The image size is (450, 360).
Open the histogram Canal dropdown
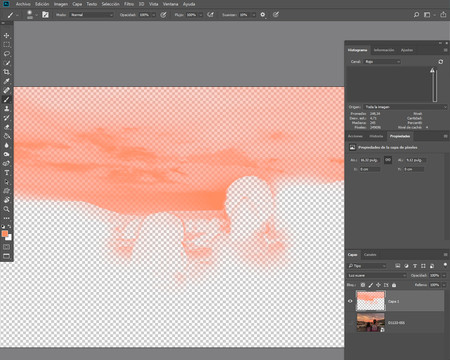click(x=382, y=62)
